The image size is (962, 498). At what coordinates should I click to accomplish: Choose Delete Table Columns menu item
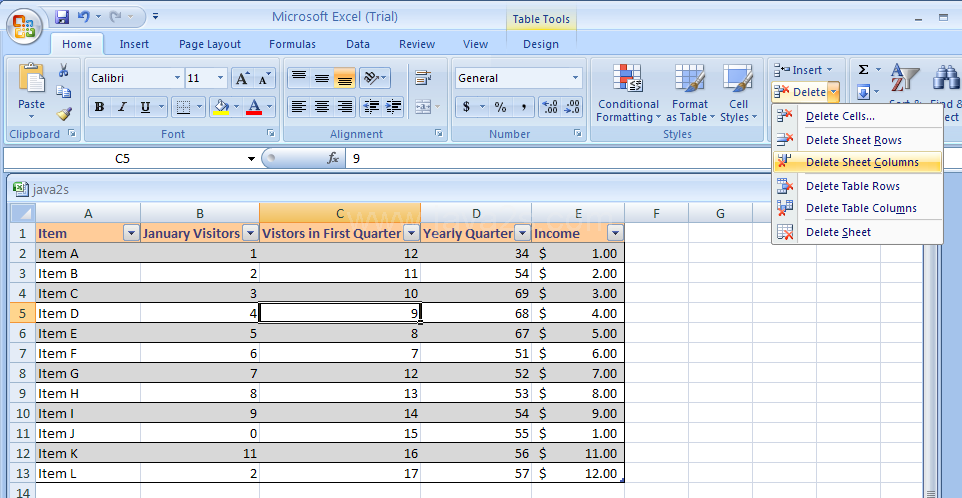pos(857,208)
